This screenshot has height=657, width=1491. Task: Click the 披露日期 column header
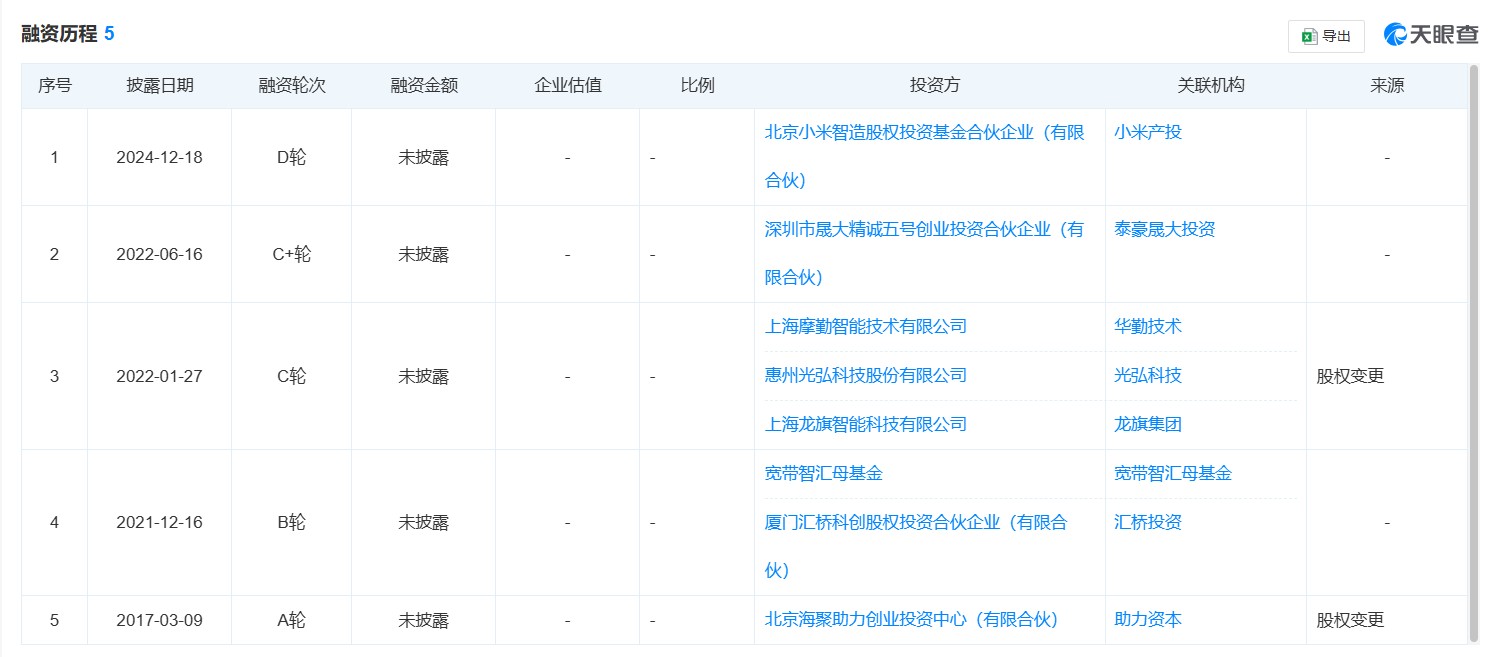(160, 86)
